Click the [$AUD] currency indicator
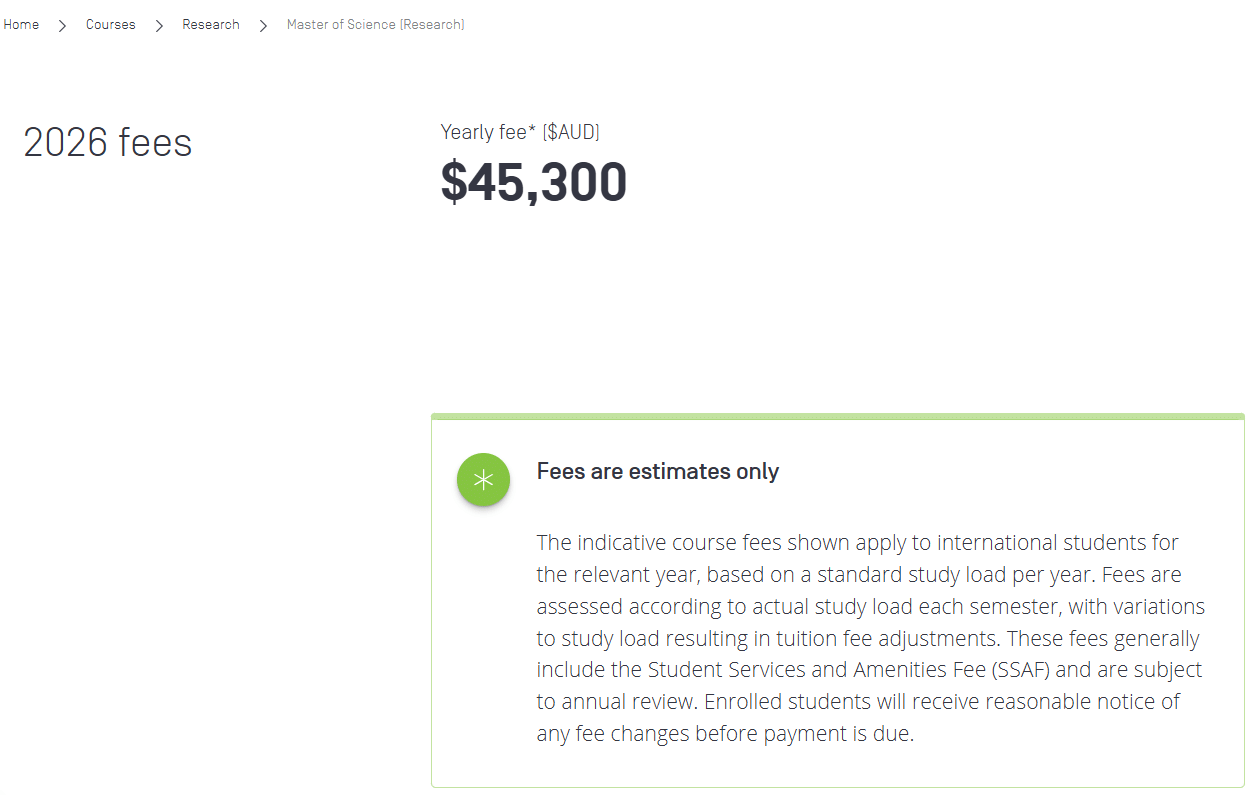The height and width of the screenshot is (795, 1258). pos(571,132)
